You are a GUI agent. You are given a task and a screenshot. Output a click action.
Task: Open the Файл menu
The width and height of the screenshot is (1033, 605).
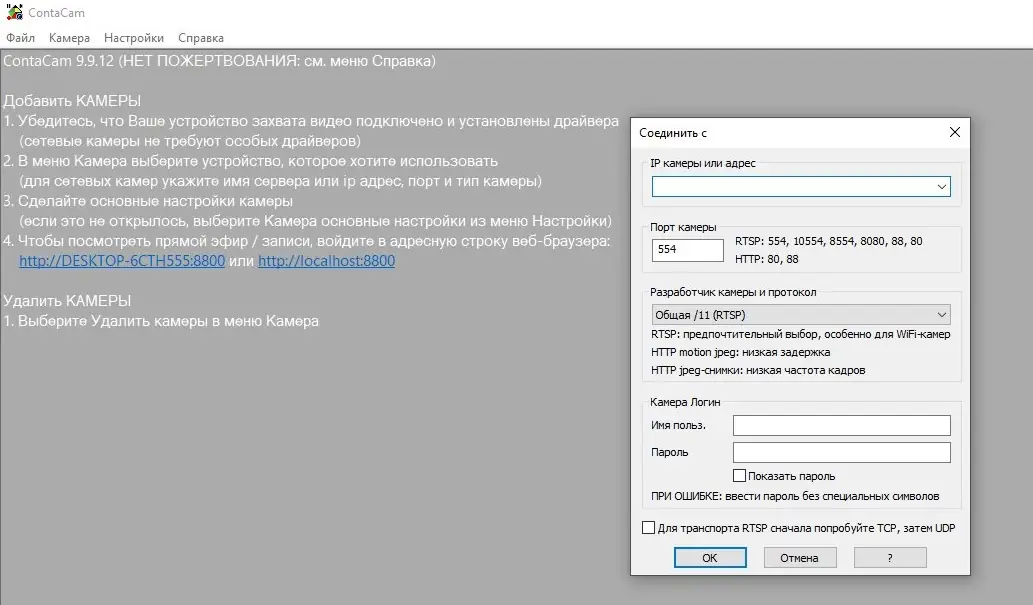(19, 36)
